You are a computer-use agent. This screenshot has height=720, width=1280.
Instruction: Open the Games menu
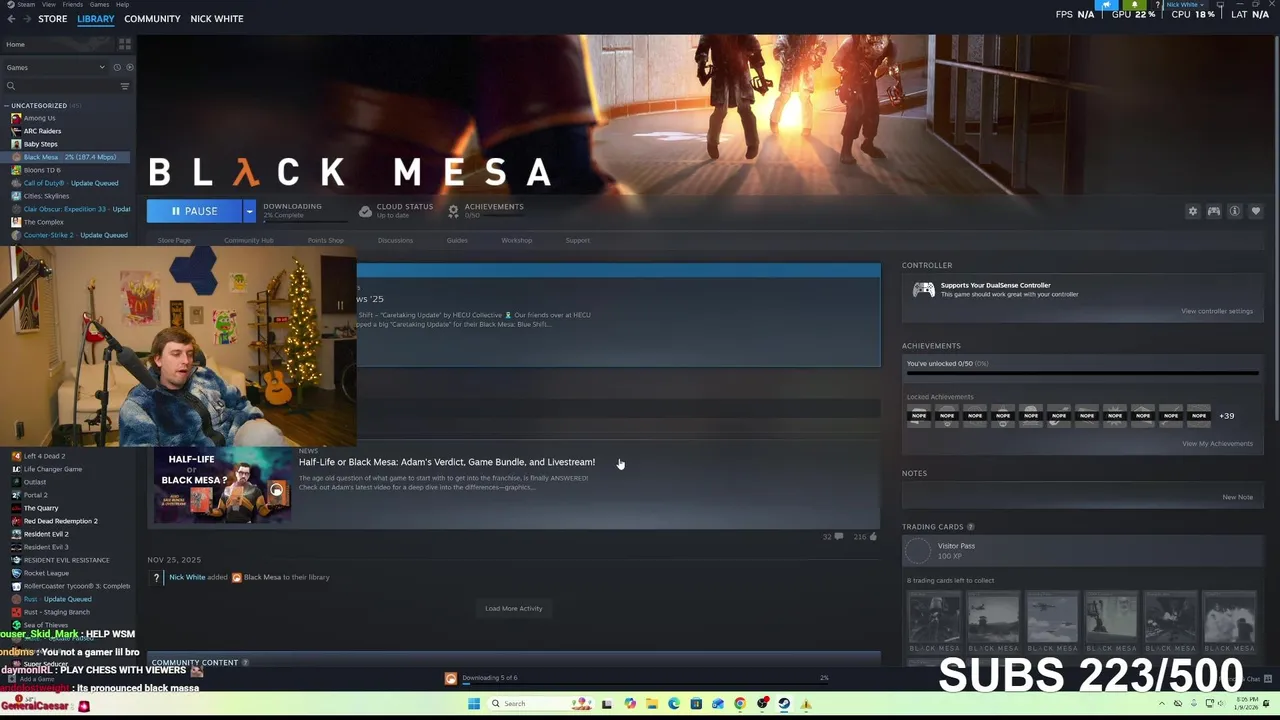(x=99, y=4)
